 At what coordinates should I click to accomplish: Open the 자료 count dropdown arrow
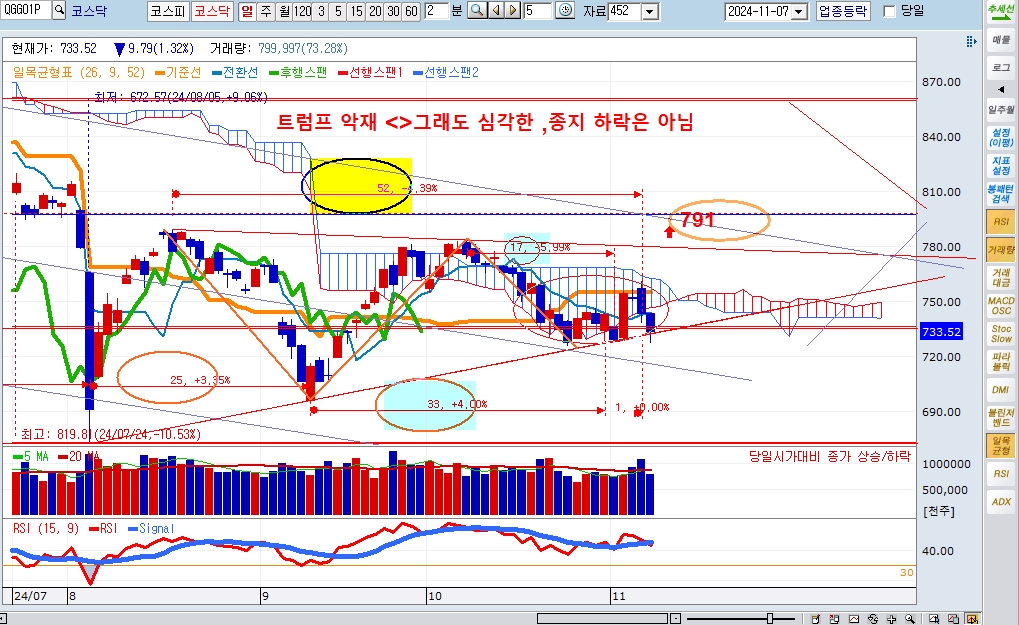650,11
